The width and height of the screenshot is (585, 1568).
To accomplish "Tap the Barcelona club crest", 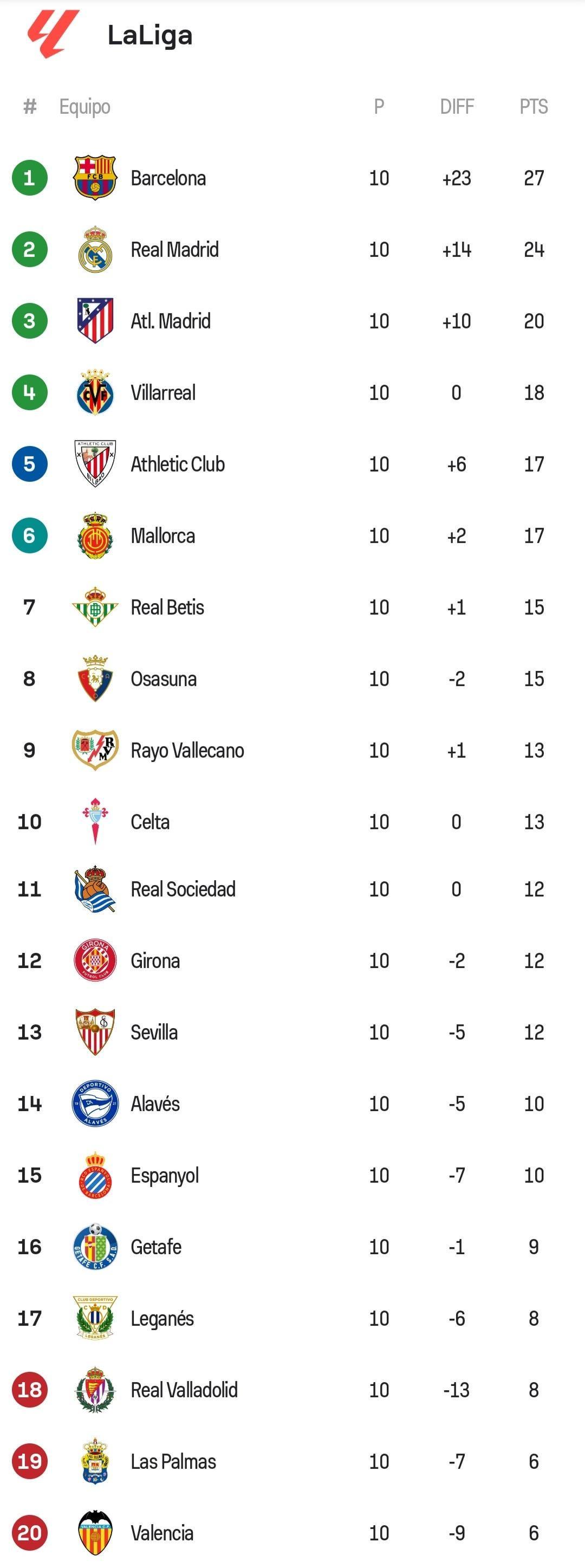I will [95, 178].
